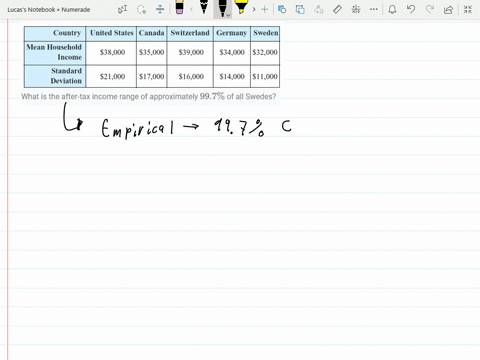The width and height of the screenshot is (480, 360).
Task: Click the $14,000 cell
Action: (x=232, y=76)
